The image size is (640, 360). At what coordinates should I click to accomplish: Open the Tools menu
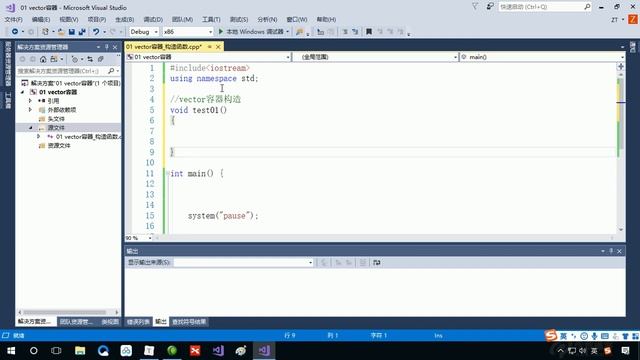coord(211,19)
